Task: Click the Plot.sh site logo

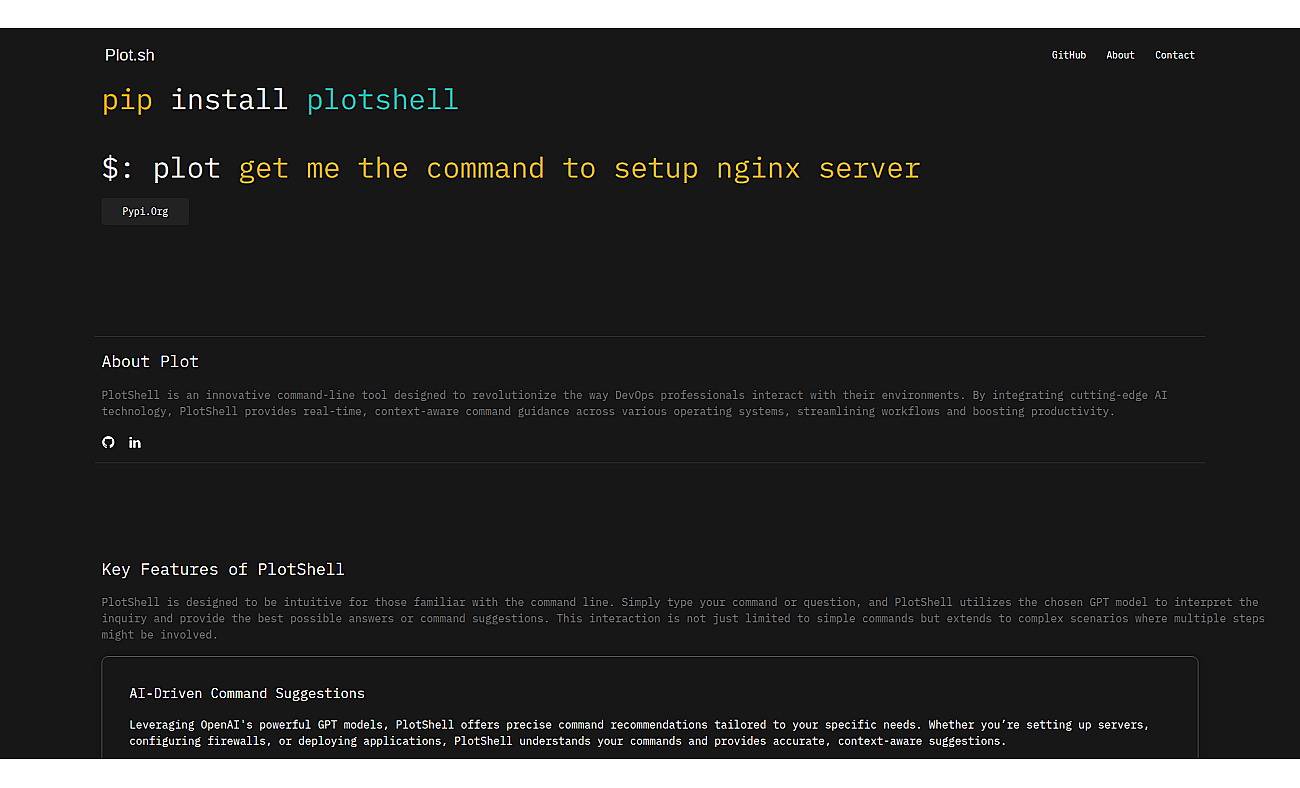Action: pyautogui.click(x=130, y=55)
